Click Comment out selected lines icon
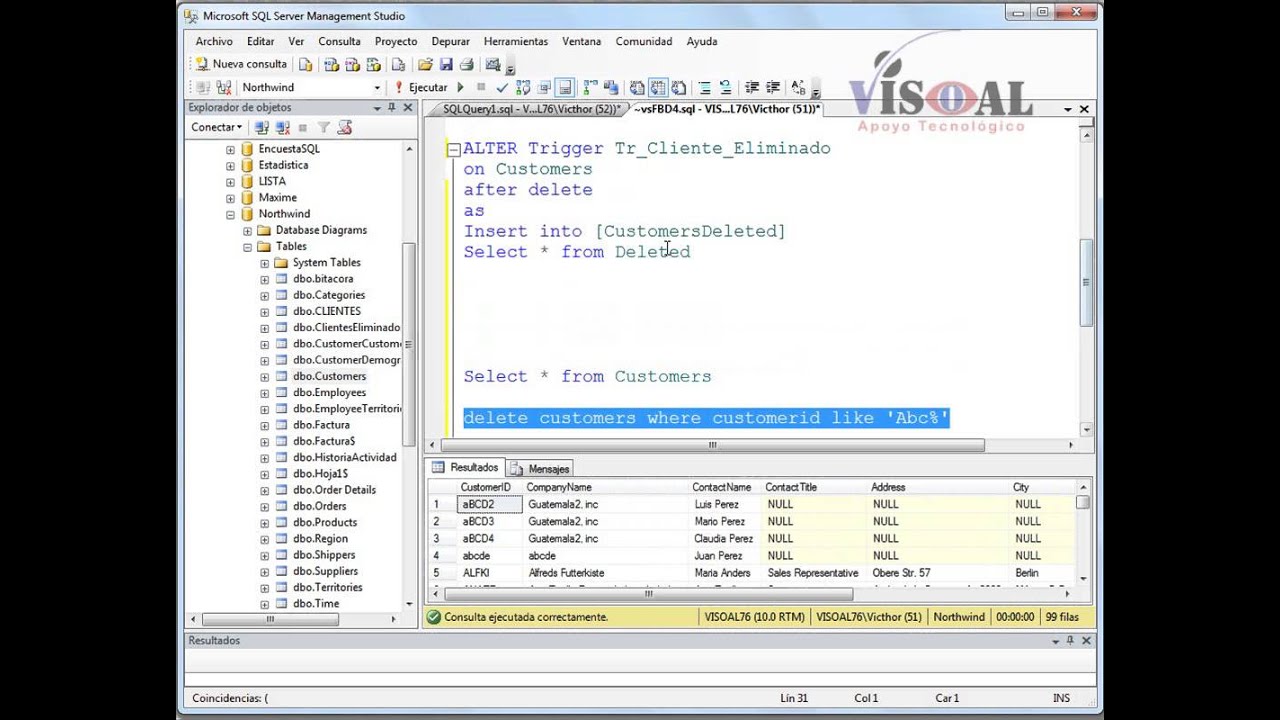1280x720 pixels. (x=705, y=87)
